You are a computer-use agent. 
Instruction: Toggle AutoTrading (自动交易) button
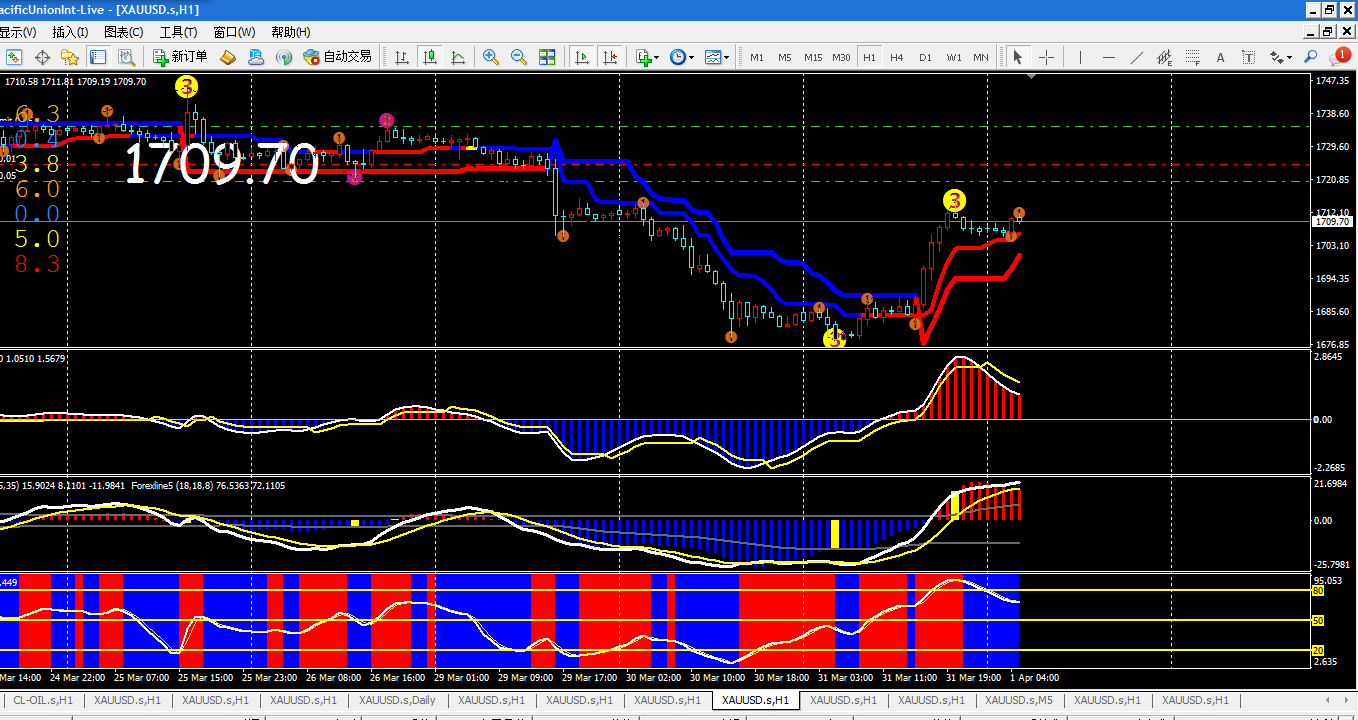337,57
